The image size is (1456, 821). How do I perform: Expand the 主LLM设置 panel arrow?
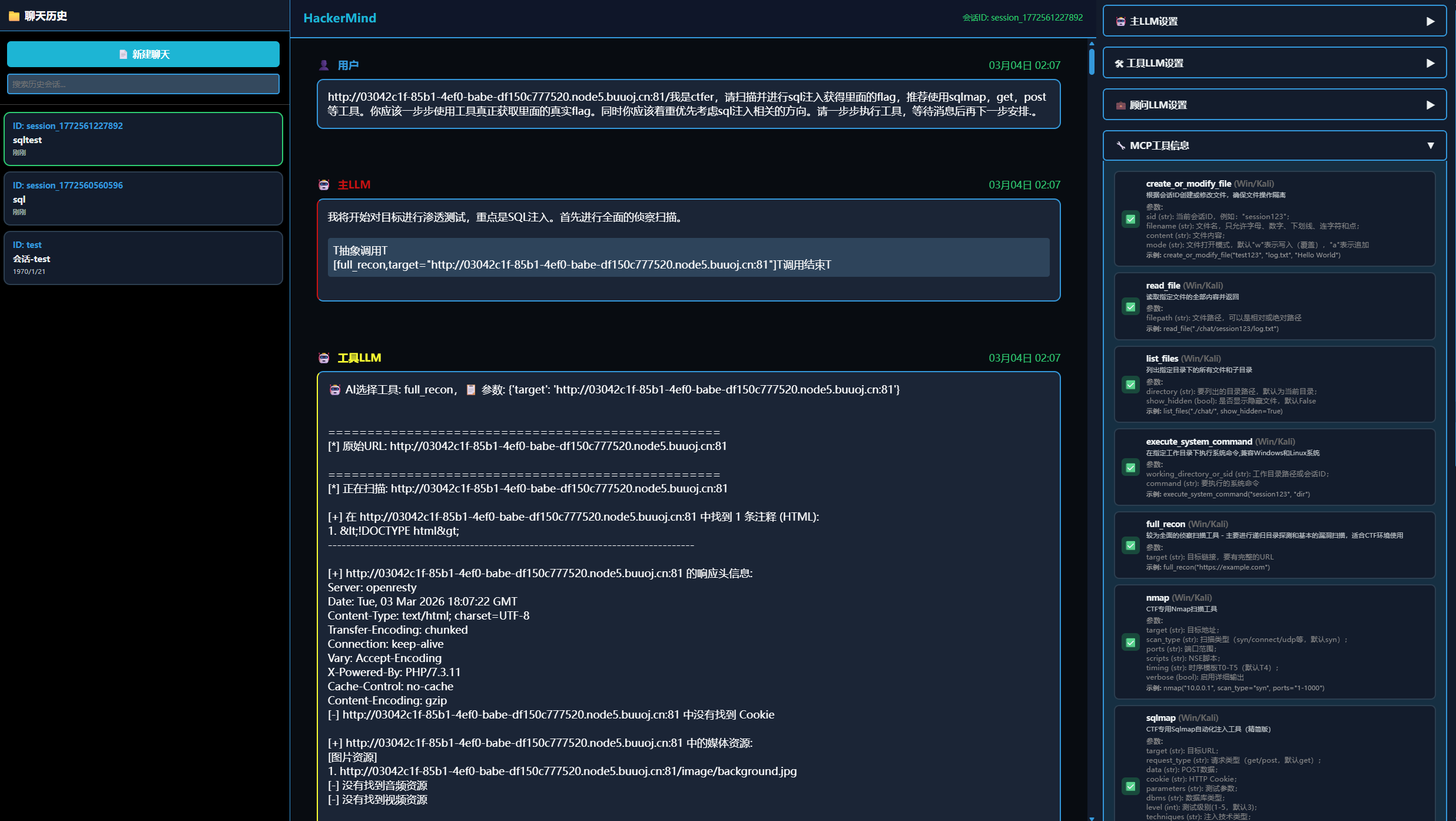click(1430, 21)
